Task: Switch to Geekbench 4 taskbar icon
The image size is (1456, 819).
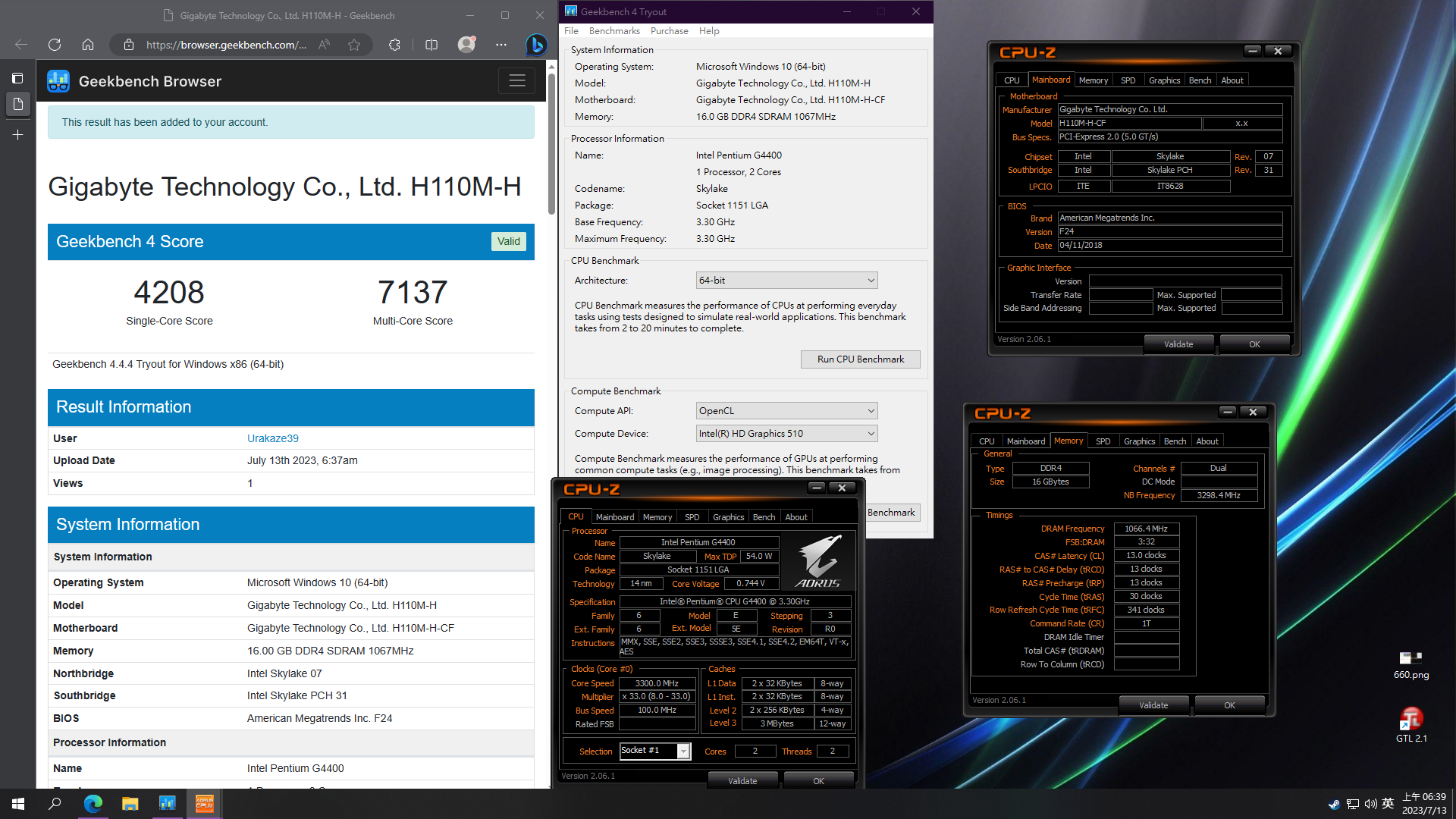Action: coord(168,804)
